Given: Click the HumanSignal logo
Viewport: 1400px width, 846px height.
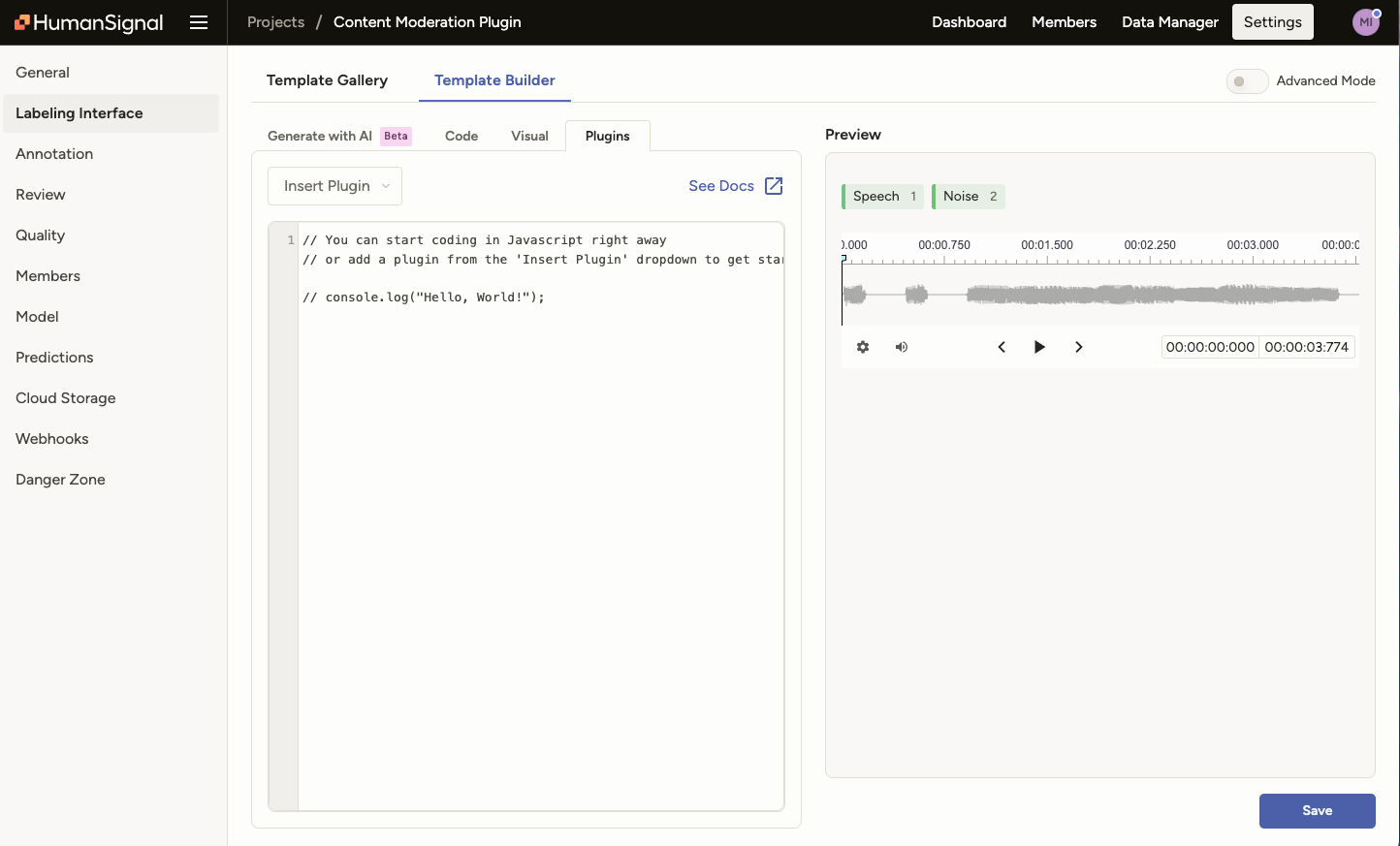Looking at the screenshot, I should tap(89, 22).
